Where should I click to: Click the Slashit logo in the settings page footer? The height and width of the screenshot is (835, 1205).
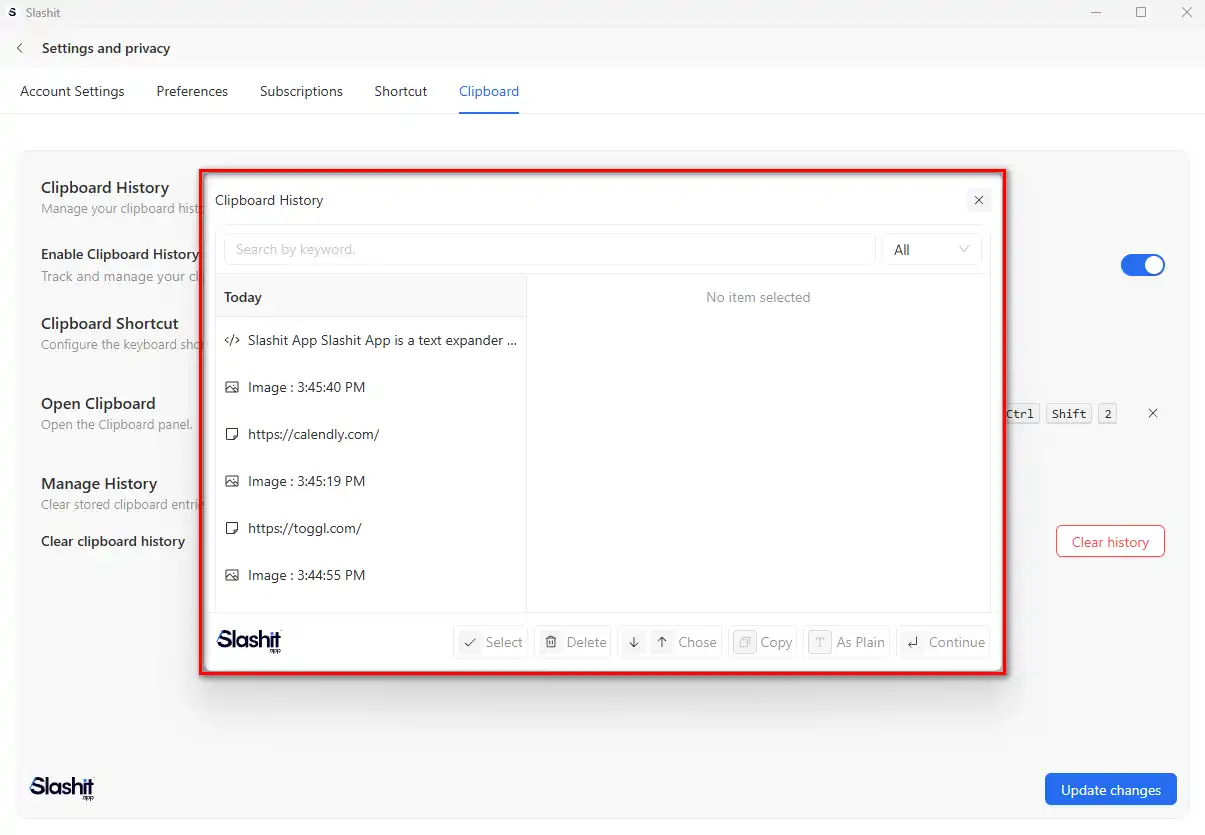click(x=62, y=788)
